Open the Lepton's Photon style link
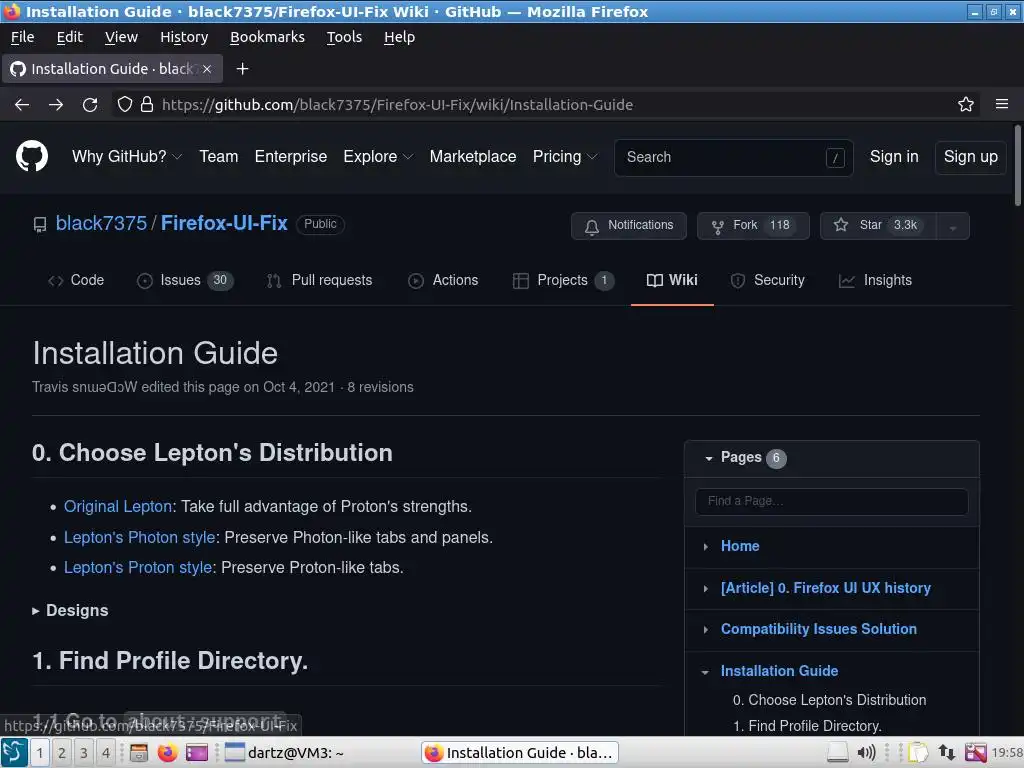The image size is (1024, 768). pos(140,537)
